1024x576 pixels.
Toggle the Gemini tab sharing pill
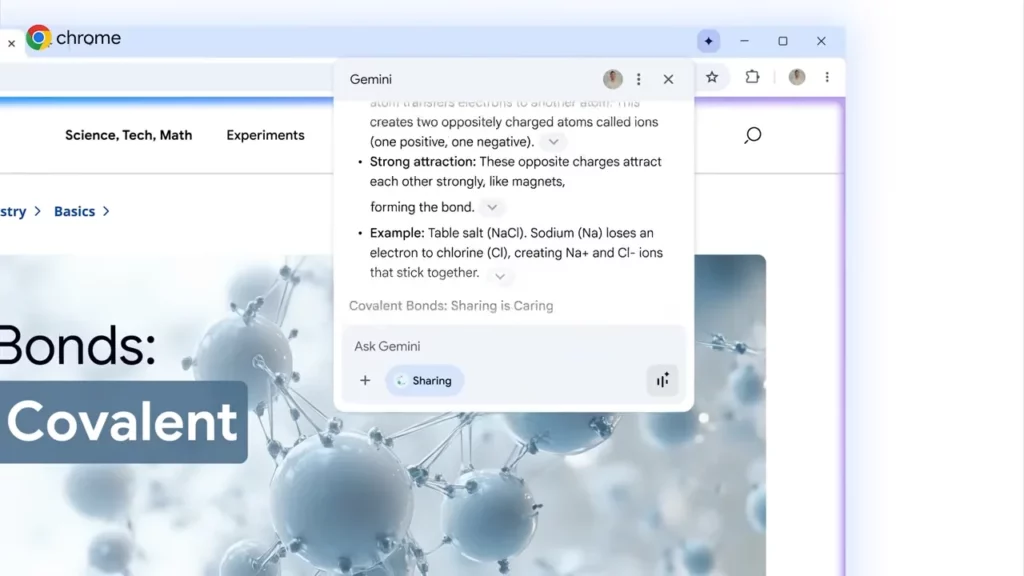point(424,380)
